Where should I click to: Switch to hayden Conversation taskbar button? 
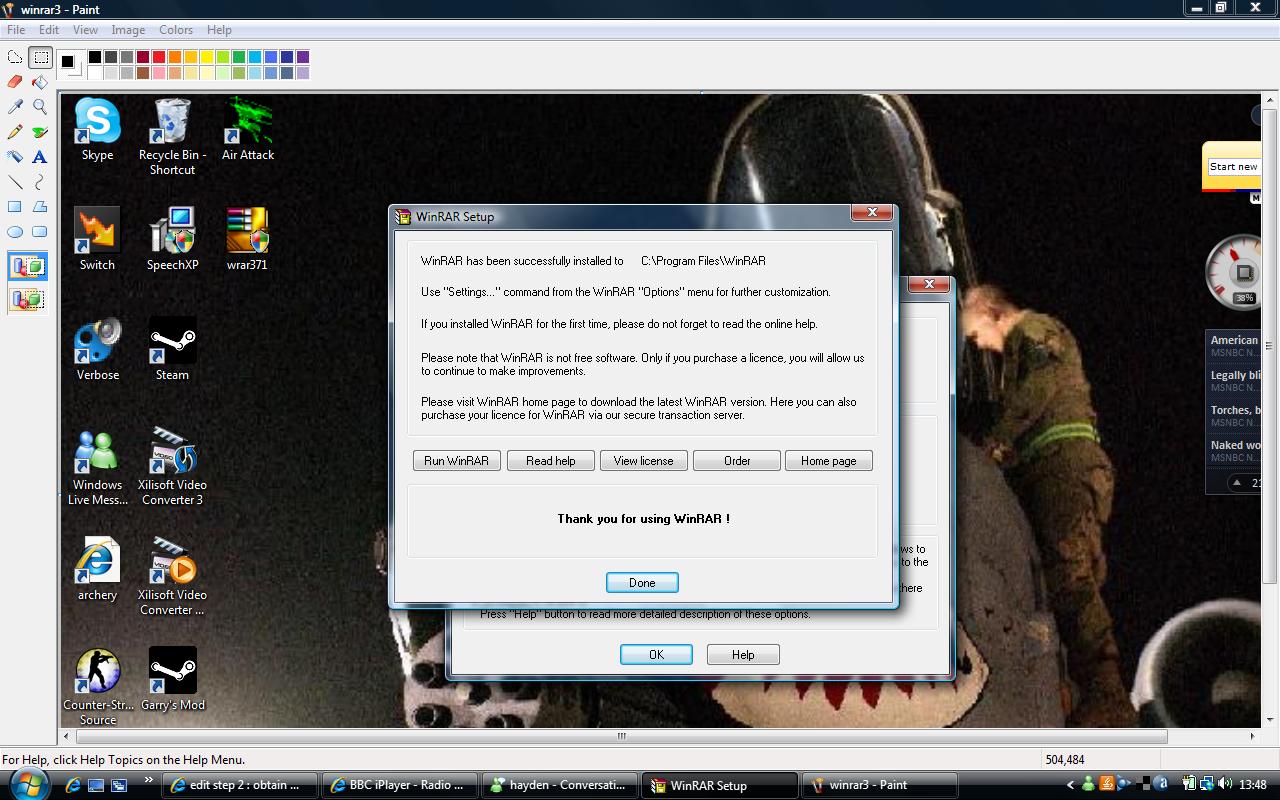(x=560, y=785)
